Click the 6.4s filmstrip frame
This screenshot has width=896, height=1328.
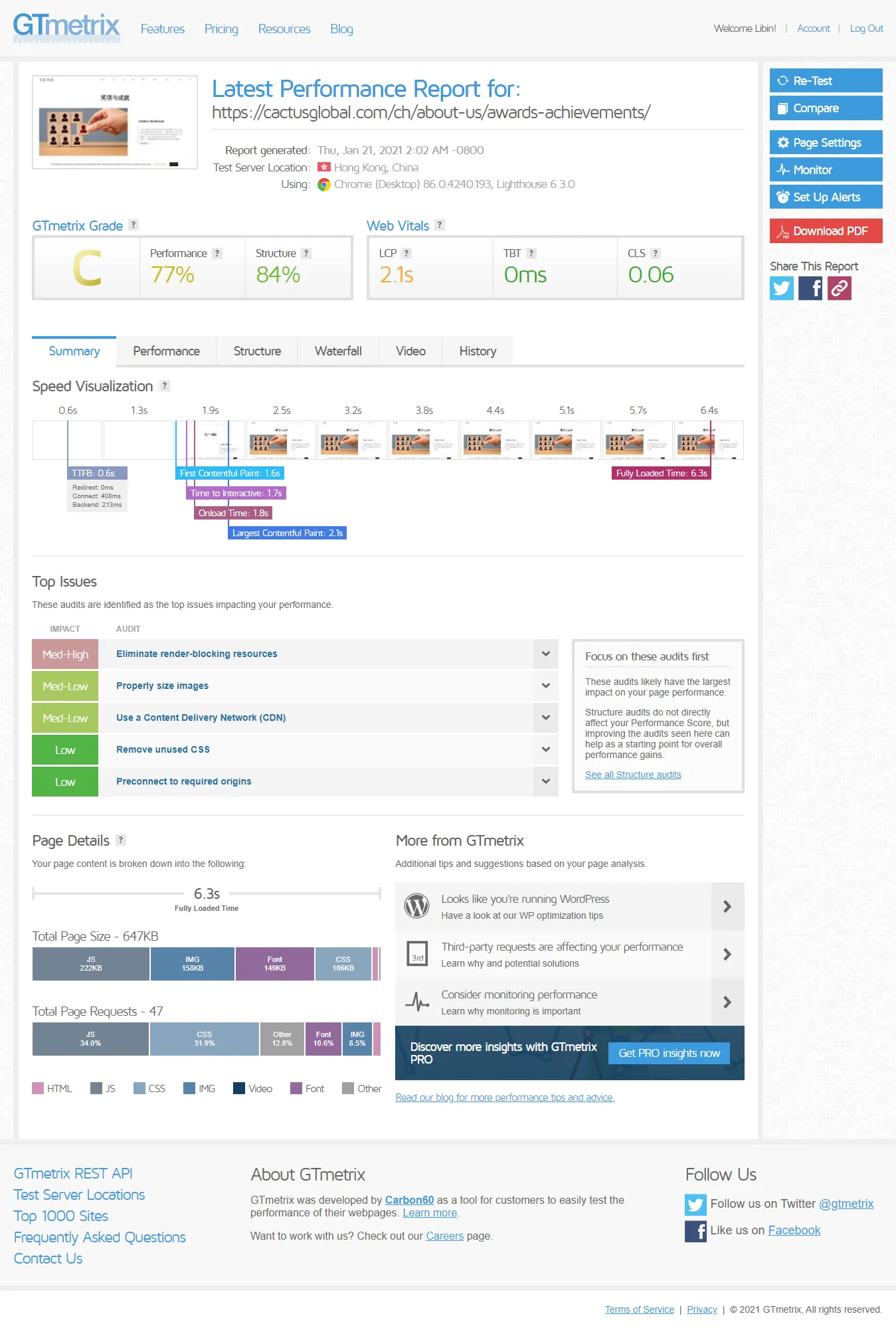(x=709, y=440)
